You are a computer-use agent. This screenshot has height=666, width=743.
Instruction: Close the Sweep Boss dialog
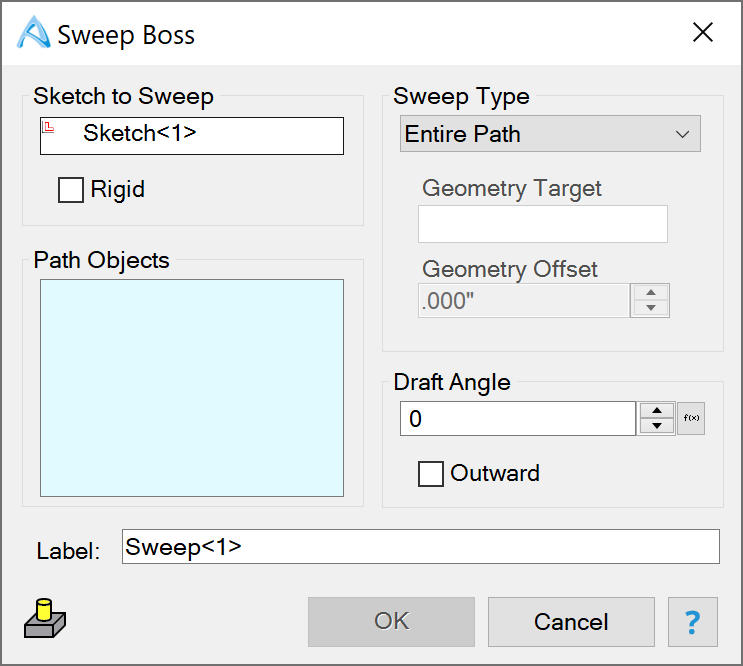pos(703,32)
